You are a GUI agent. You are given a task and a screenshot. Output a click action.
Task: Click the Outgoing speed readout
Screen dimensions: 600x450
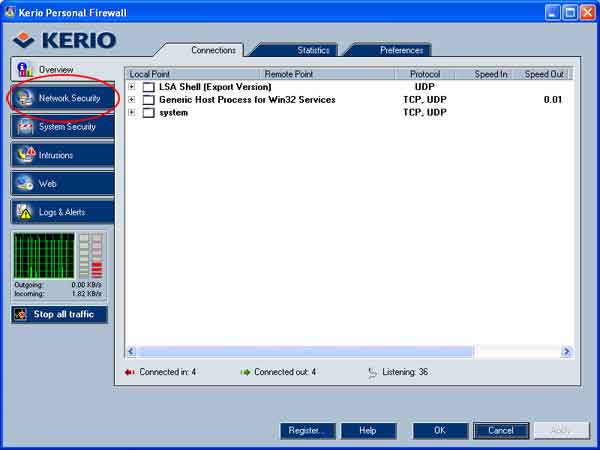pos(58,285)
